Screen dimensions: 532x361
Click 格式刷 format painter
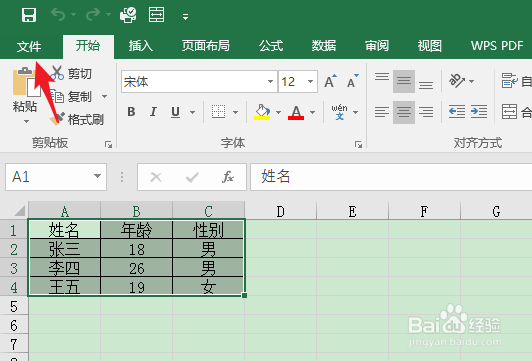[77, 119]
